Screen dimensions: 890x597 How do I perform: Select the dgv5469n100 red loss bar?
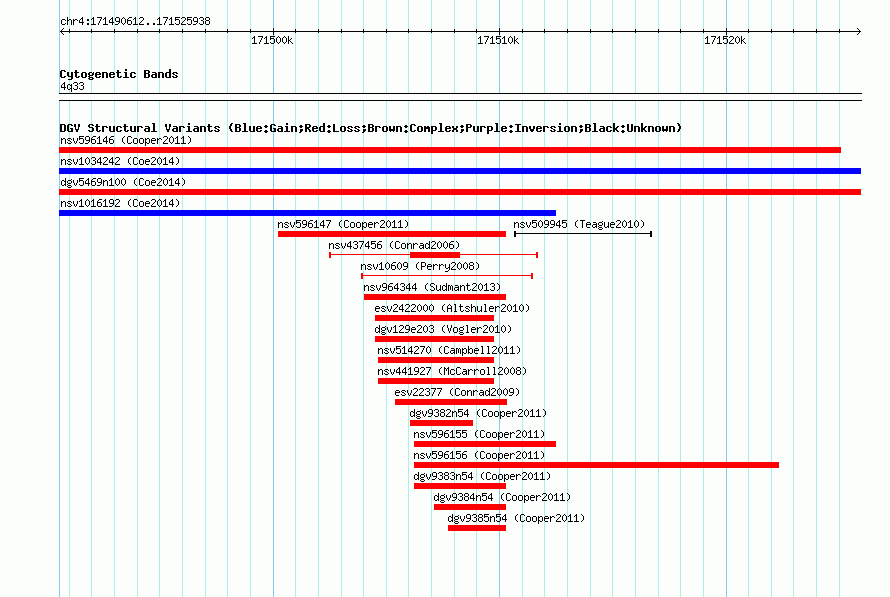(460, 192)
